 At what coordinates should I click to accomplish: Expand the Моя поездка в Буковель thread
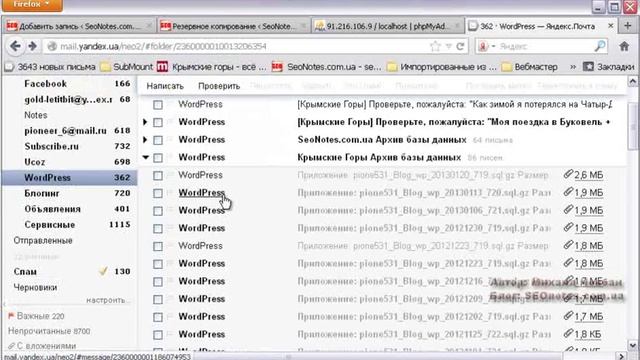click(145, 122)
